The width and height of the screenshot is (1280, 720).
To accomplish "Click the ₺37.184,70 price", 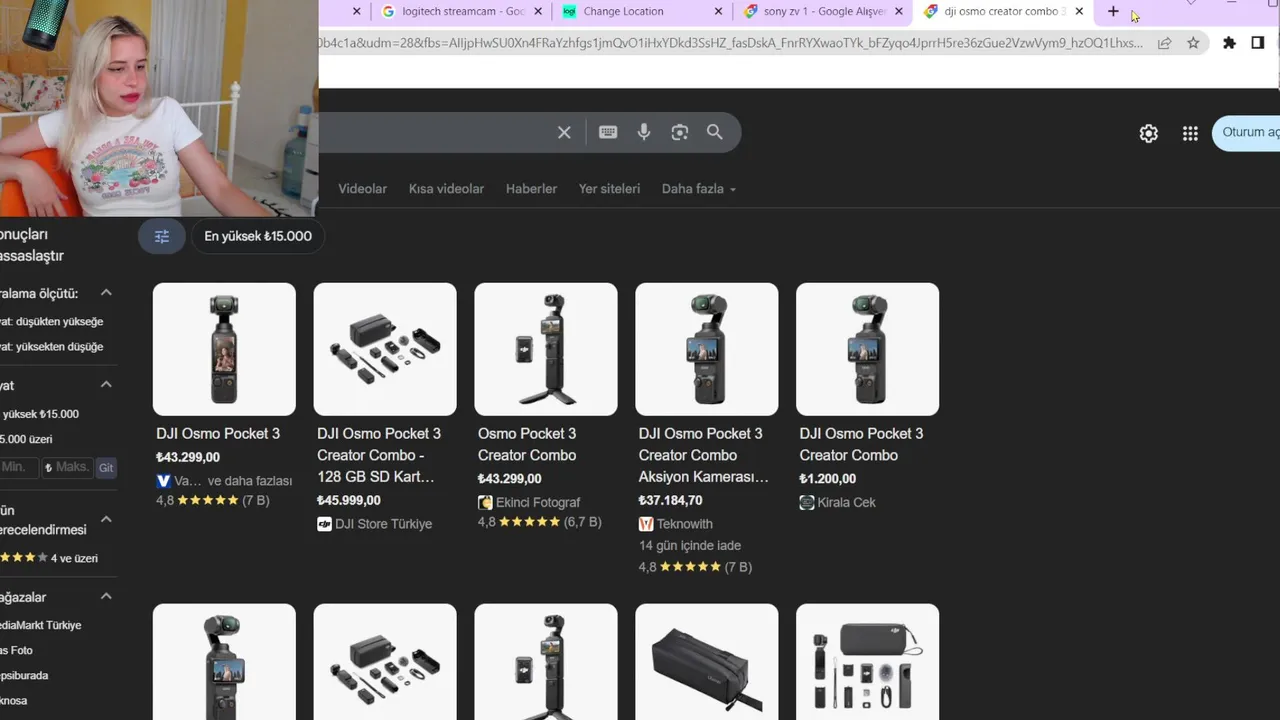I will 671,500.
